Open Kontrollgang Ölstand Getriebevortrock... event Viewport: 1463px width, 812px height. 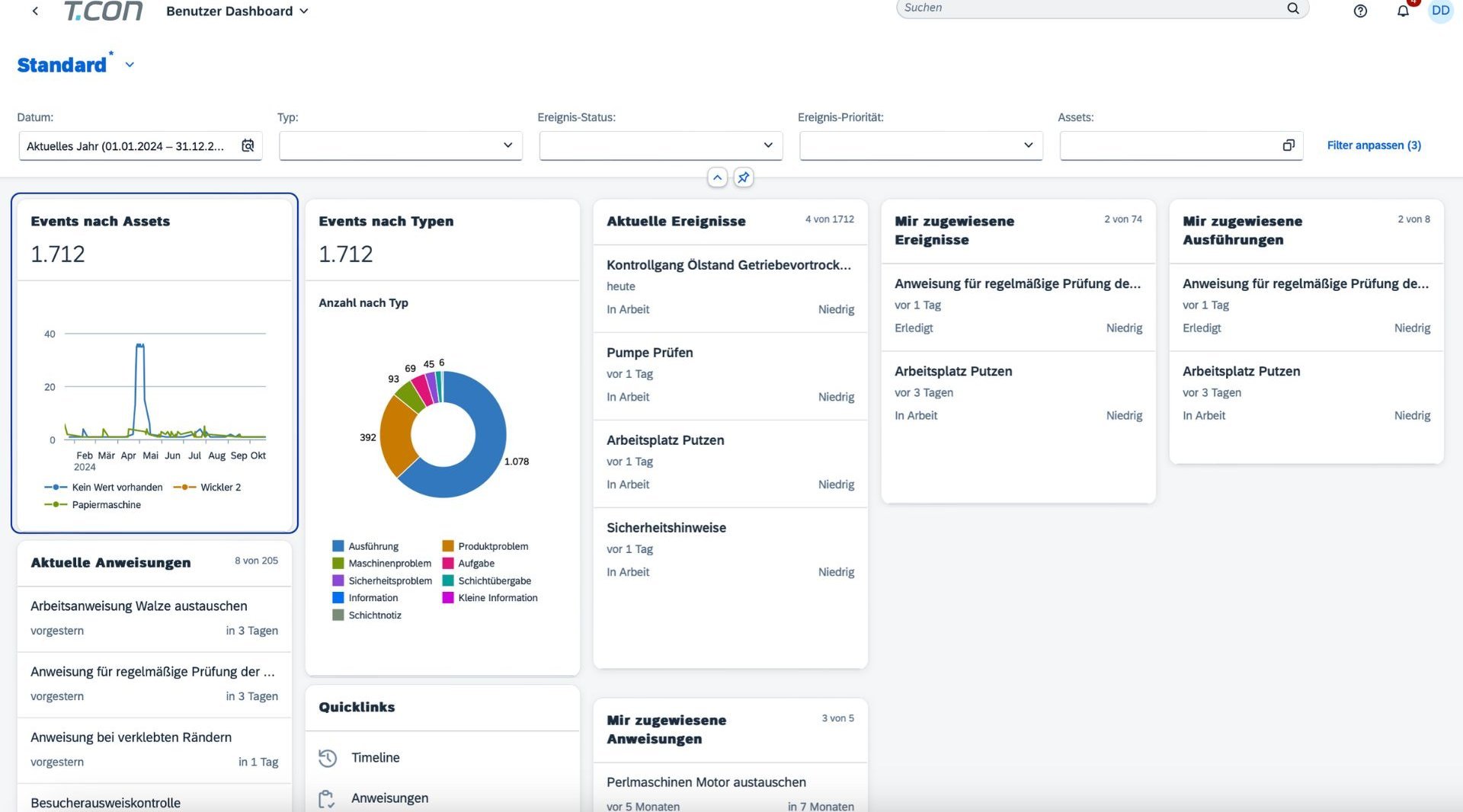tap(731, 288)
